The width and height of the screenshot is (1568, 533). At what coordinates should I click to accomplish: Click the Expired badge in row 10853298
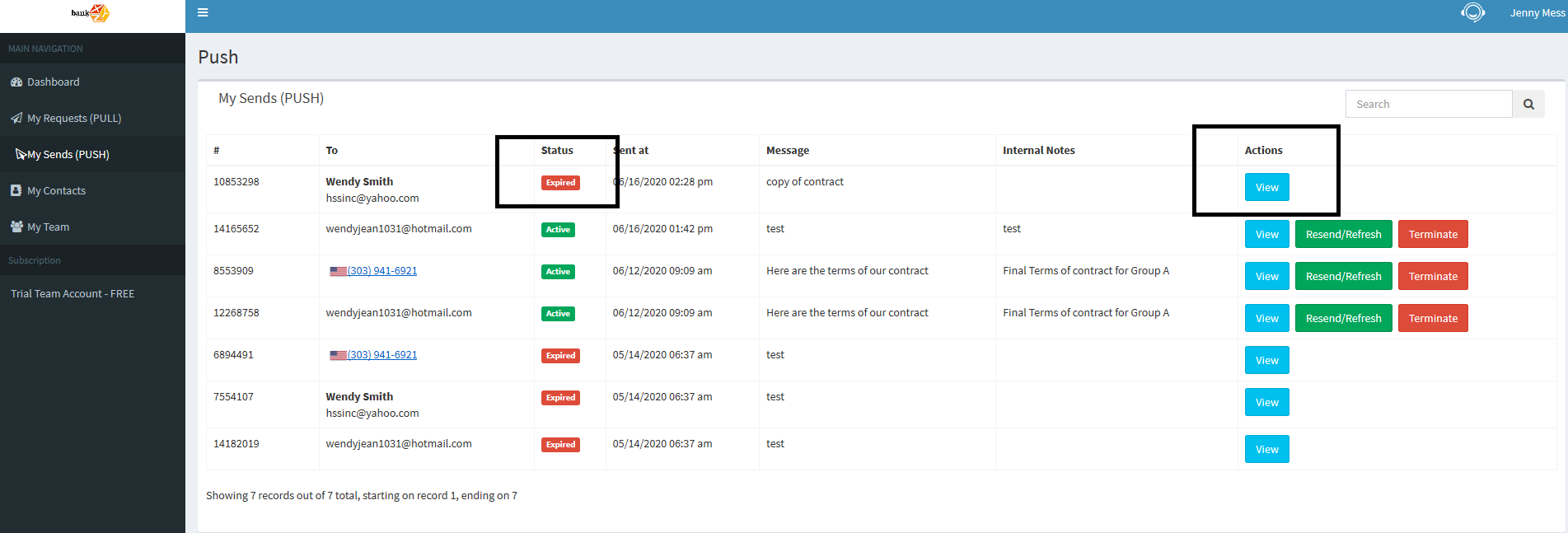pos(560,183)
